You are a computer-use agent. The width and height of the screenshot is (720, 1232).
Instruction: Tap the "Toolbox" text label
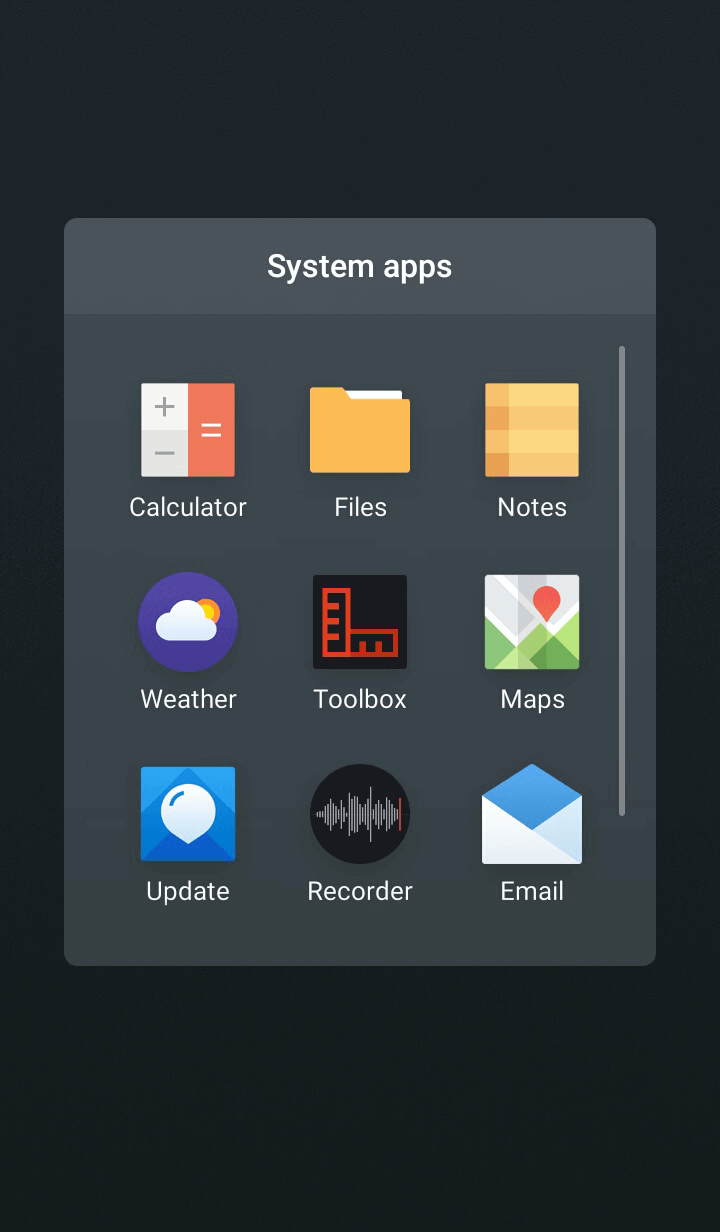[360, 699]
